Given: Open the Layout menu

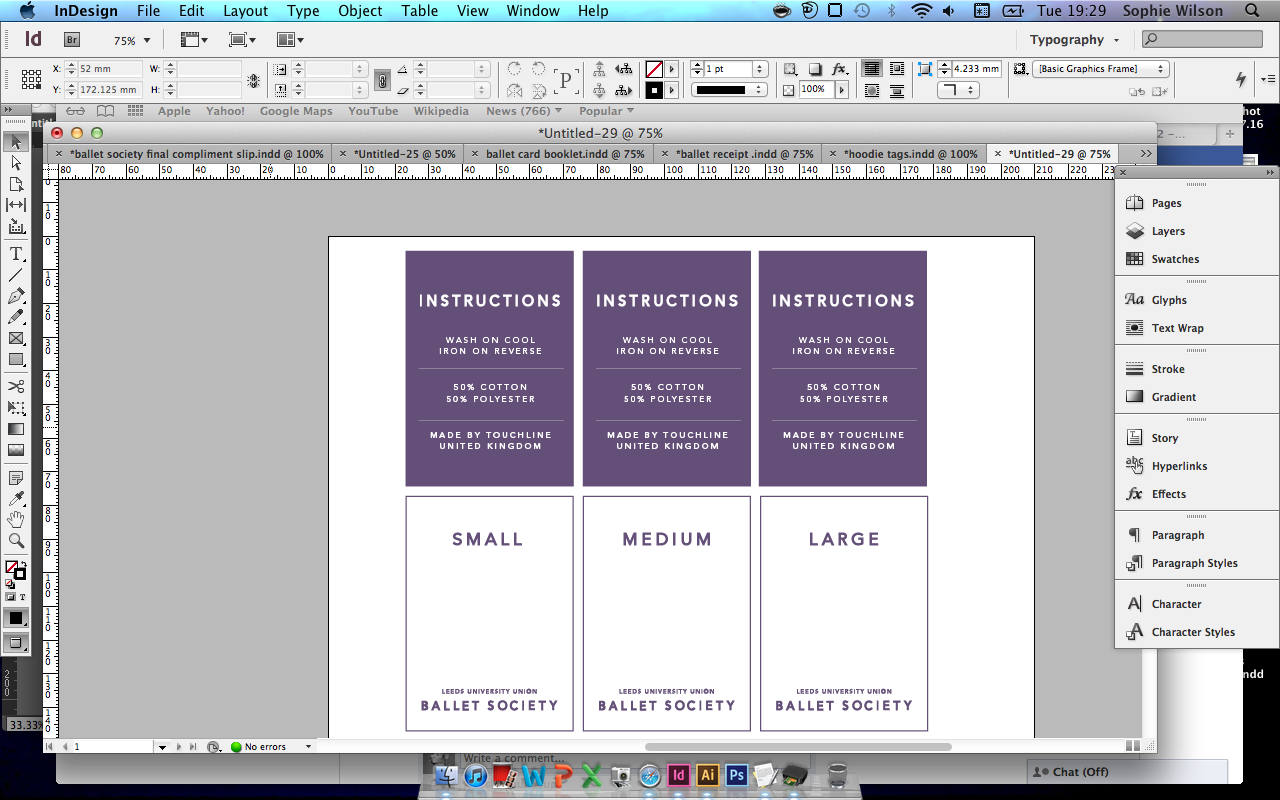Looking at the screenshot, I should point(245,11).
